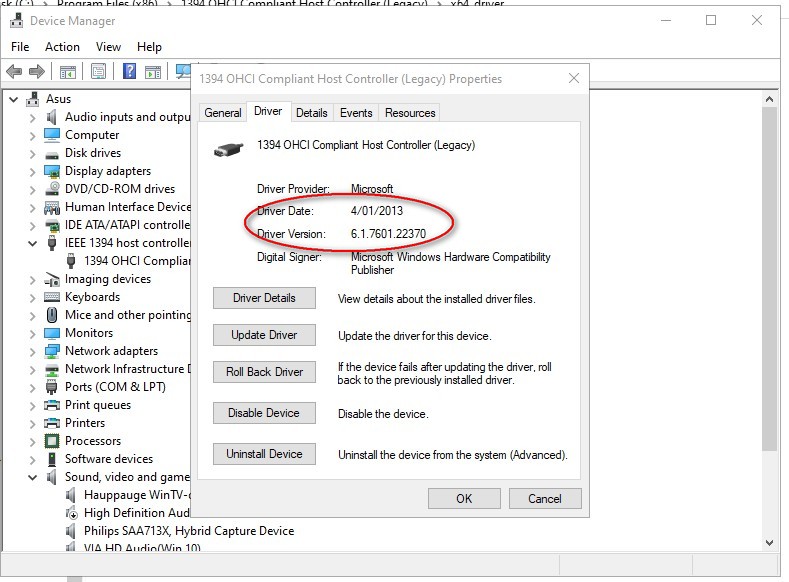Click the Printers category icon
Image resolution: width=789 pixels, height=582 pixels.
pos(52,423)
